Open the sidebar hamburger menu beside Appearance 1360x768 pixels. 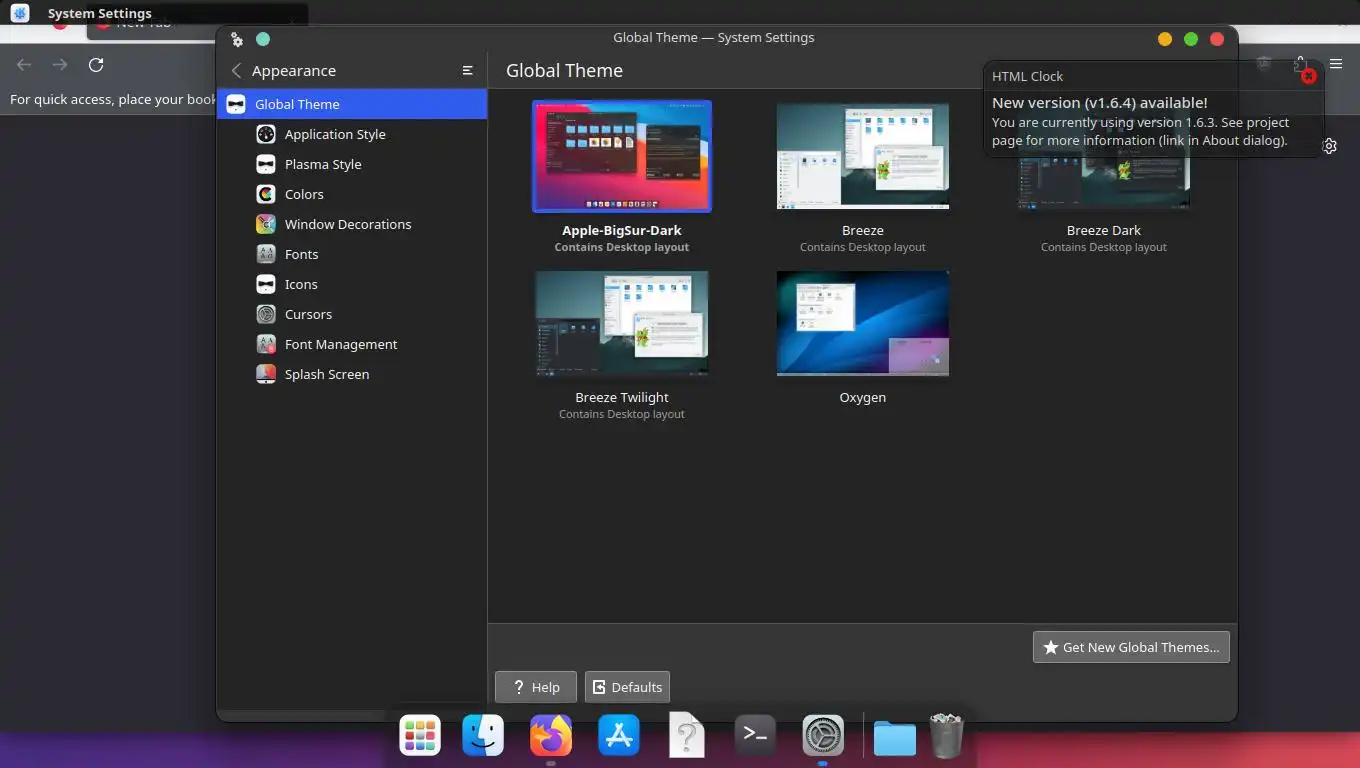(x=467, y=71)
